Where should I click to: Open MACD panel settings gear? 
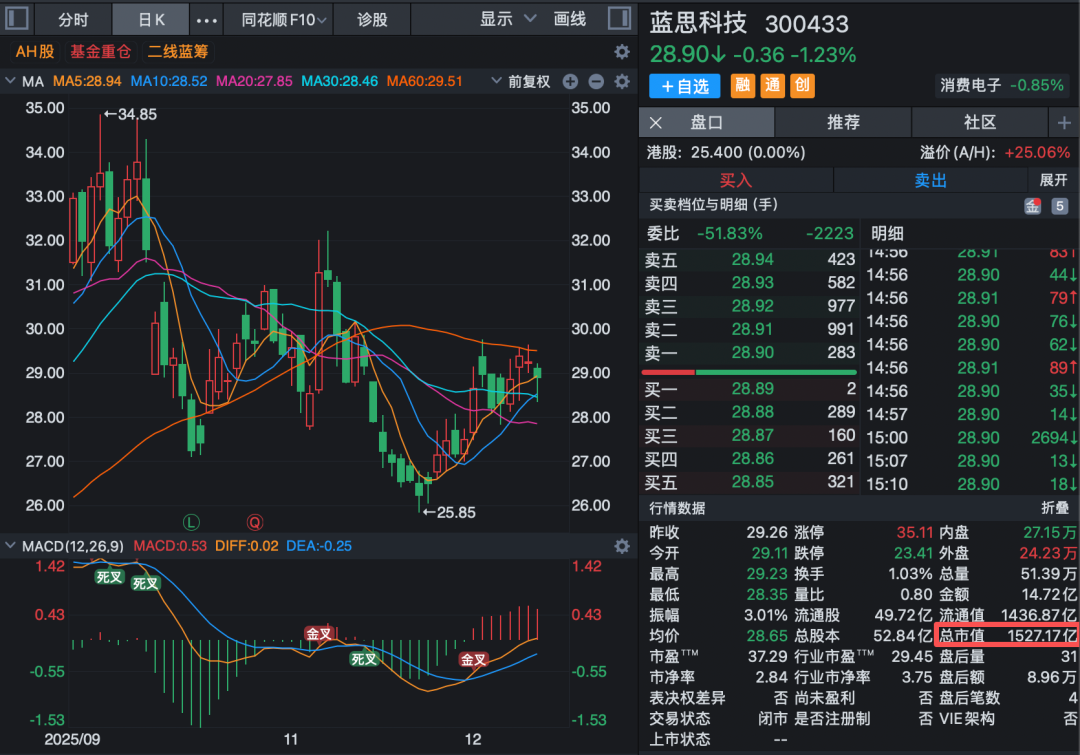pyautogui.click(x=622, y=546)
